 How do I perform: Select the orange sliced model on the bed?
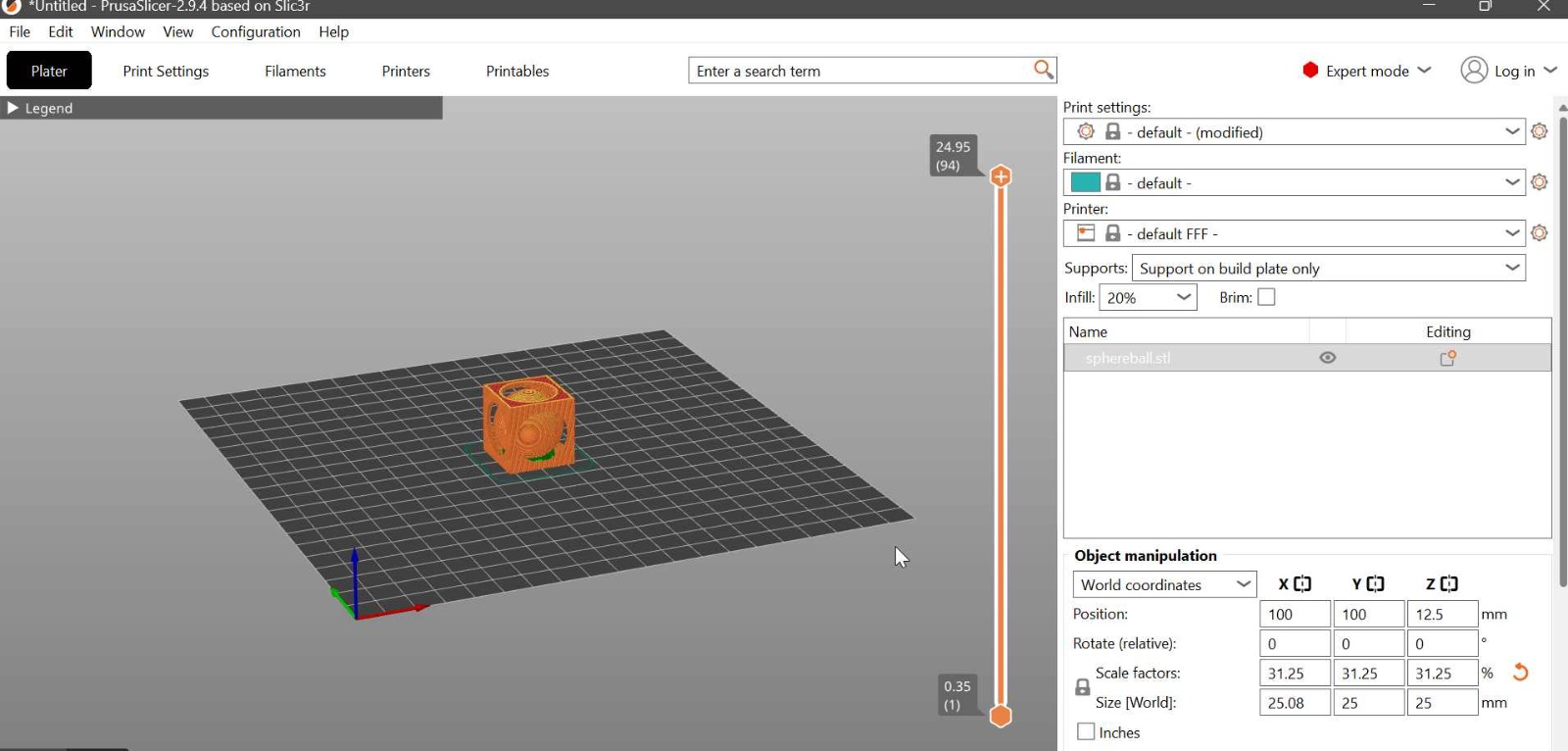point(528,426)
